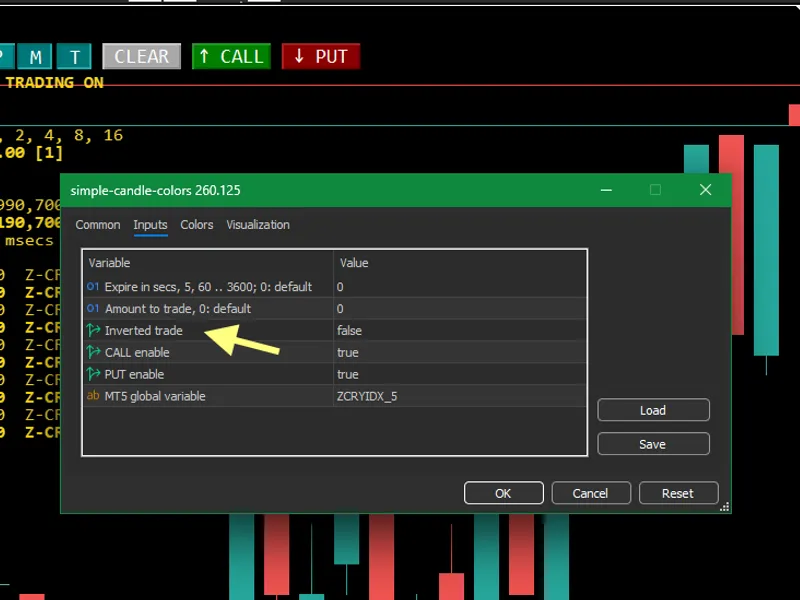Image resolution: width=800 pixels, height=600 pixels.
Task: Save input settings with Save button
Action: coord(653,444)
